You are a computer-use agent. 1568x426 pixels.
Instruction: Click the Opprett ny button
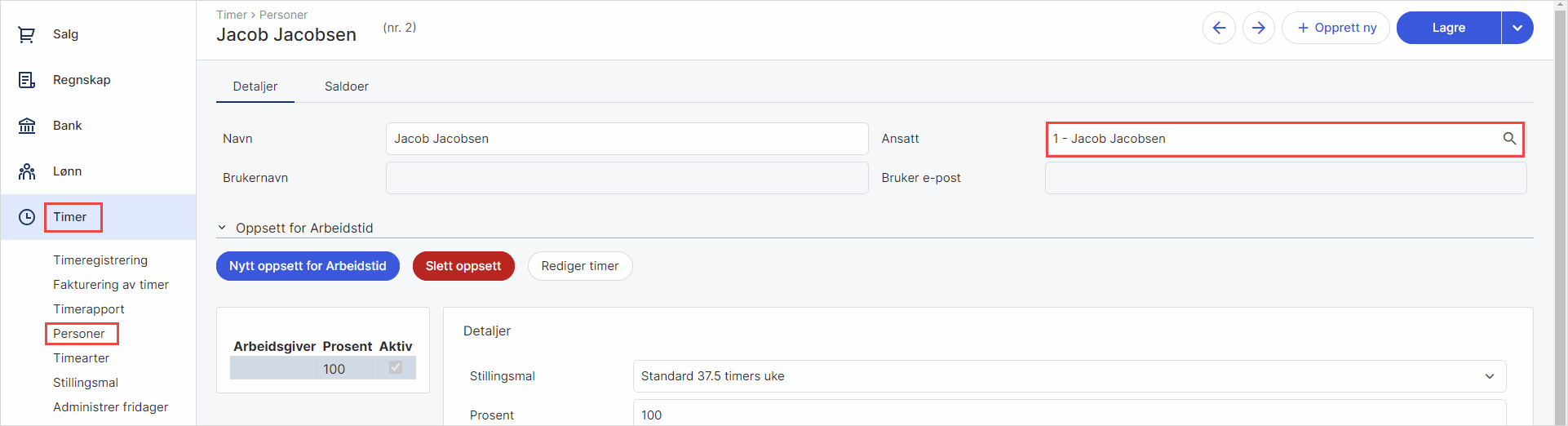[1335, 28]
